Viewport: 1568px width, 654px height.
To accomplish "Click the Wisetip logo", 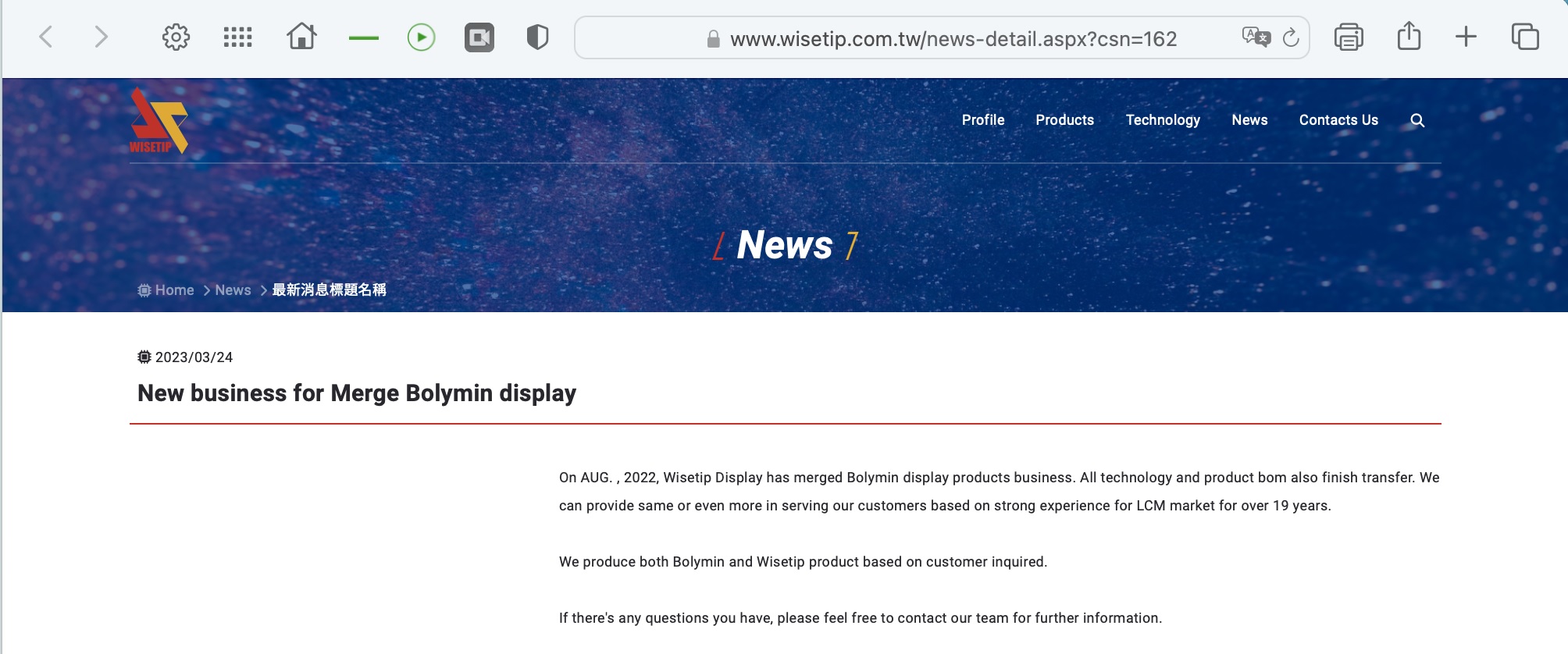I will [x=159, y=120].
